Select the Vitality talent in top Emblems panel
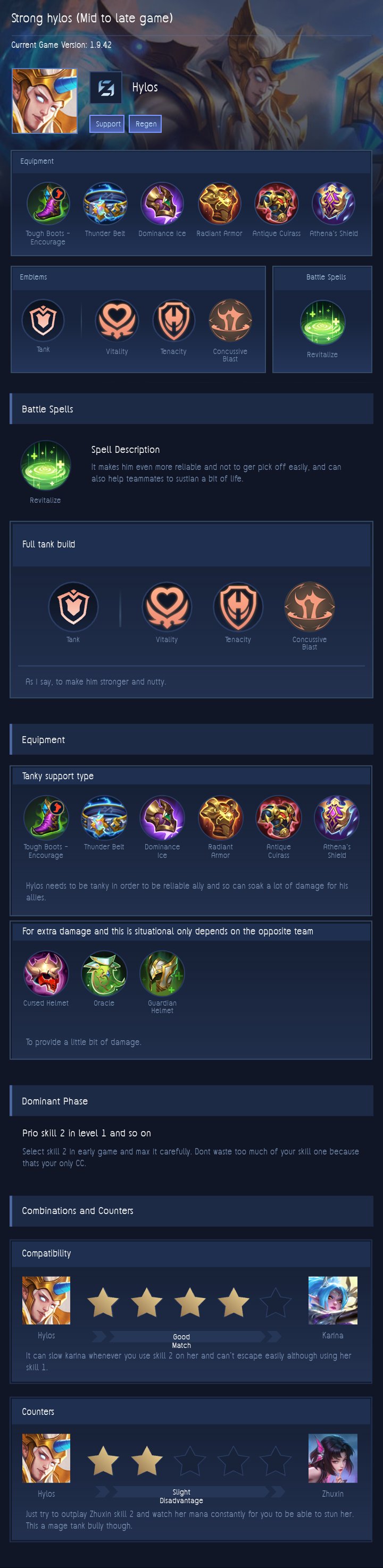The image size is (383, 1568). pos(117,320)
